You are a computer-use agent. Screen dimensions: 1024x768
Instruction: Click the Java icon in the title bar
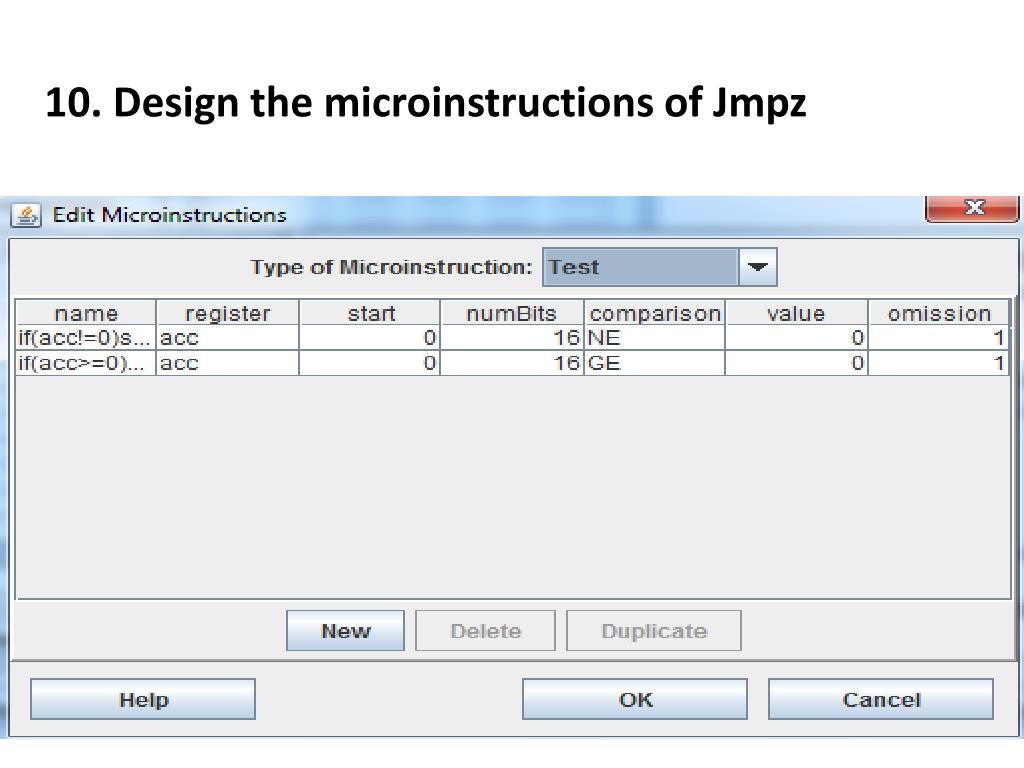[26, 215]
